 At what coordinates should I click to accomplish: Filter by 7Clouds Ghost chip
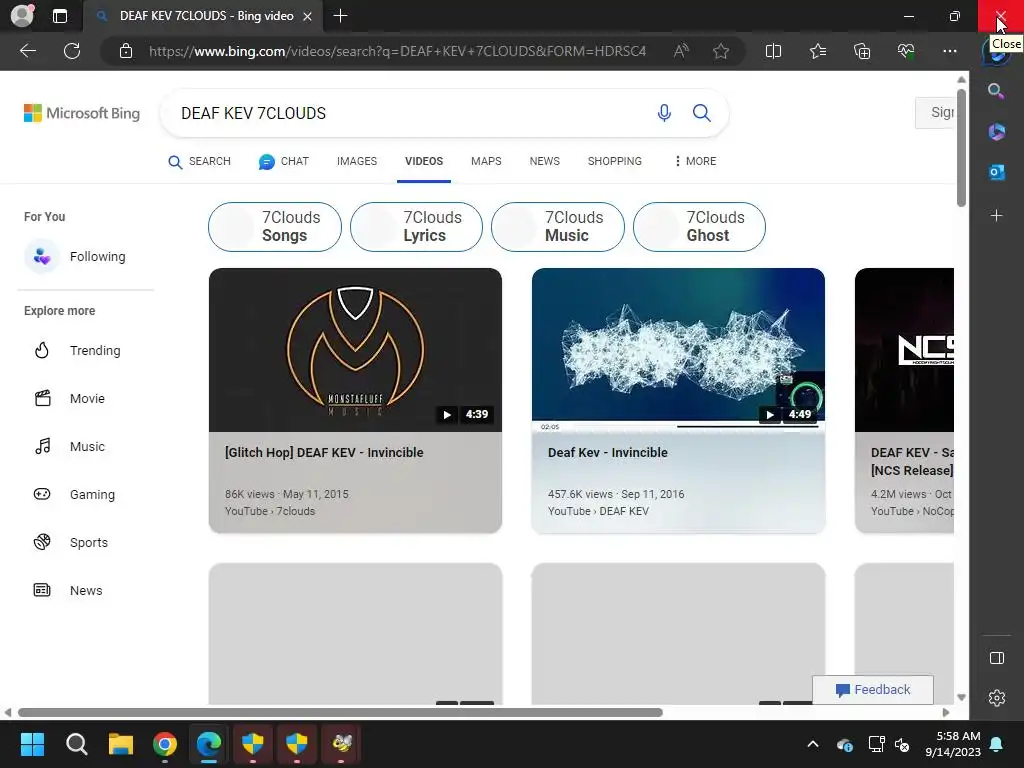(x=699, y=227)
